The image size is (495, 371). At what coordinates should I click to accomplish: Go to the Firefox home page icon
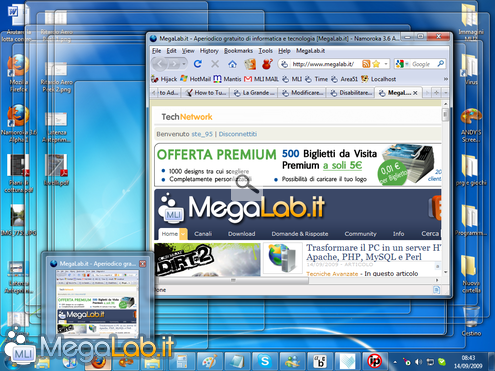pyautogui.click(x=232, y=64)
